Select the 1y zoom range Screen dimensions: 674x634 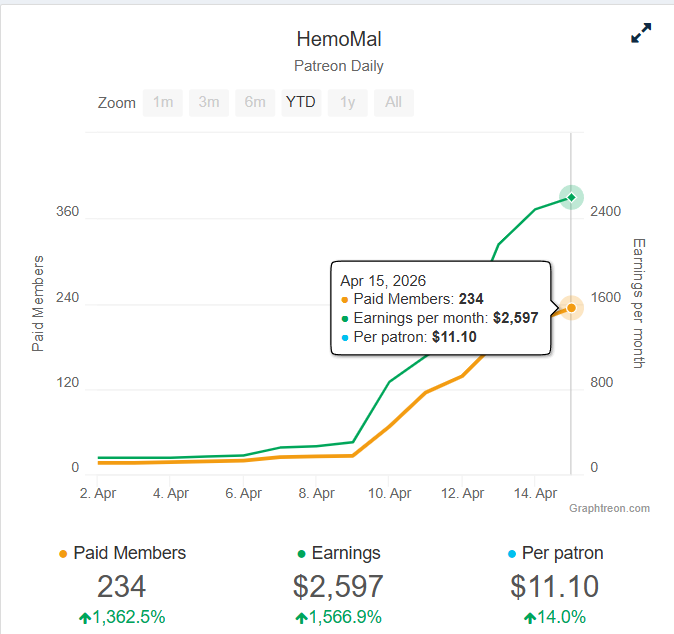point(347,102)
